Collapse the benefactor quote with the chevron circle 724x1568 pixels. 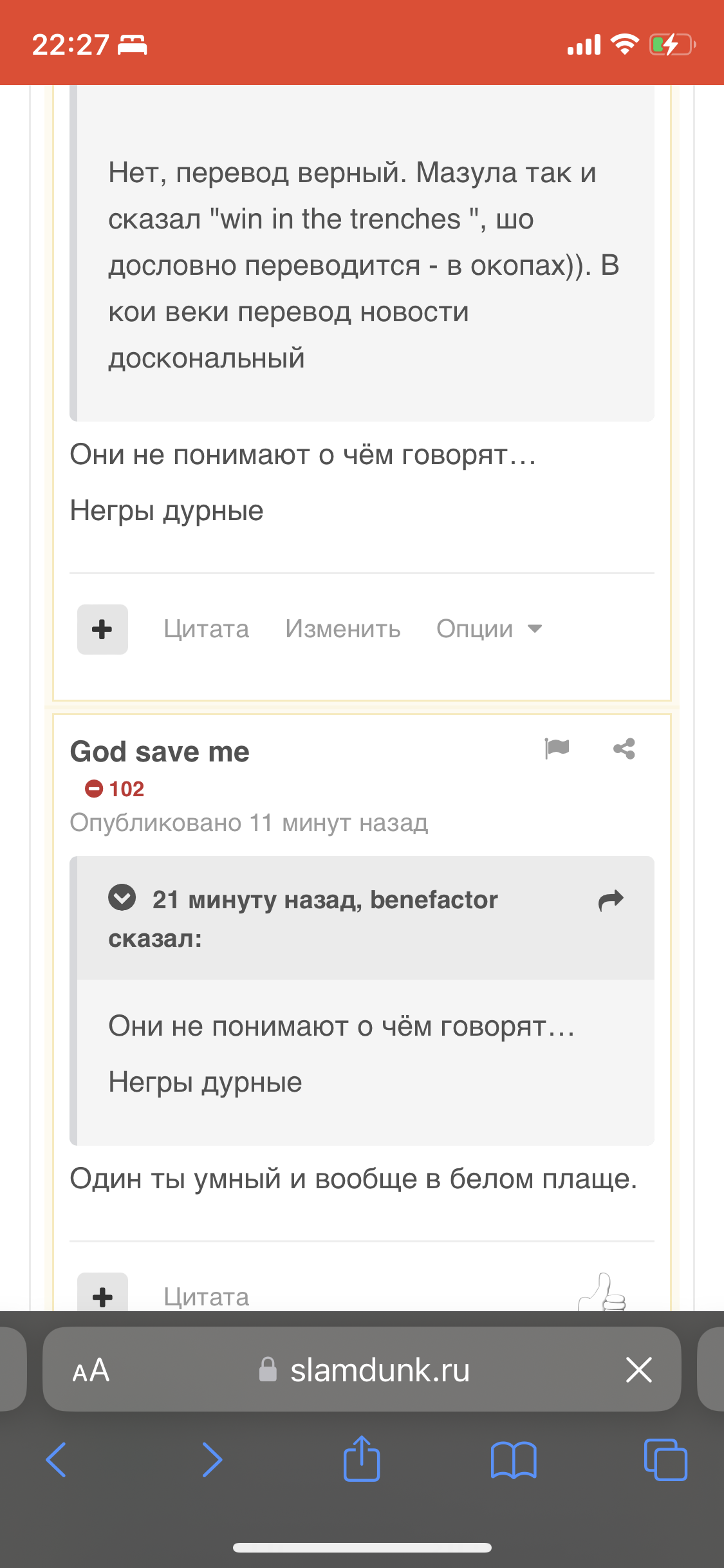(x=122, y=897)
